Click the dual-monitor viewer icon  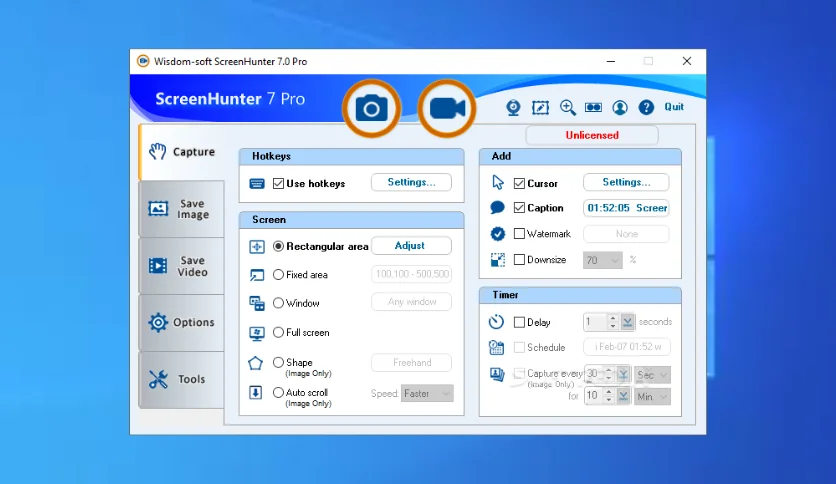tap(593, 108)
